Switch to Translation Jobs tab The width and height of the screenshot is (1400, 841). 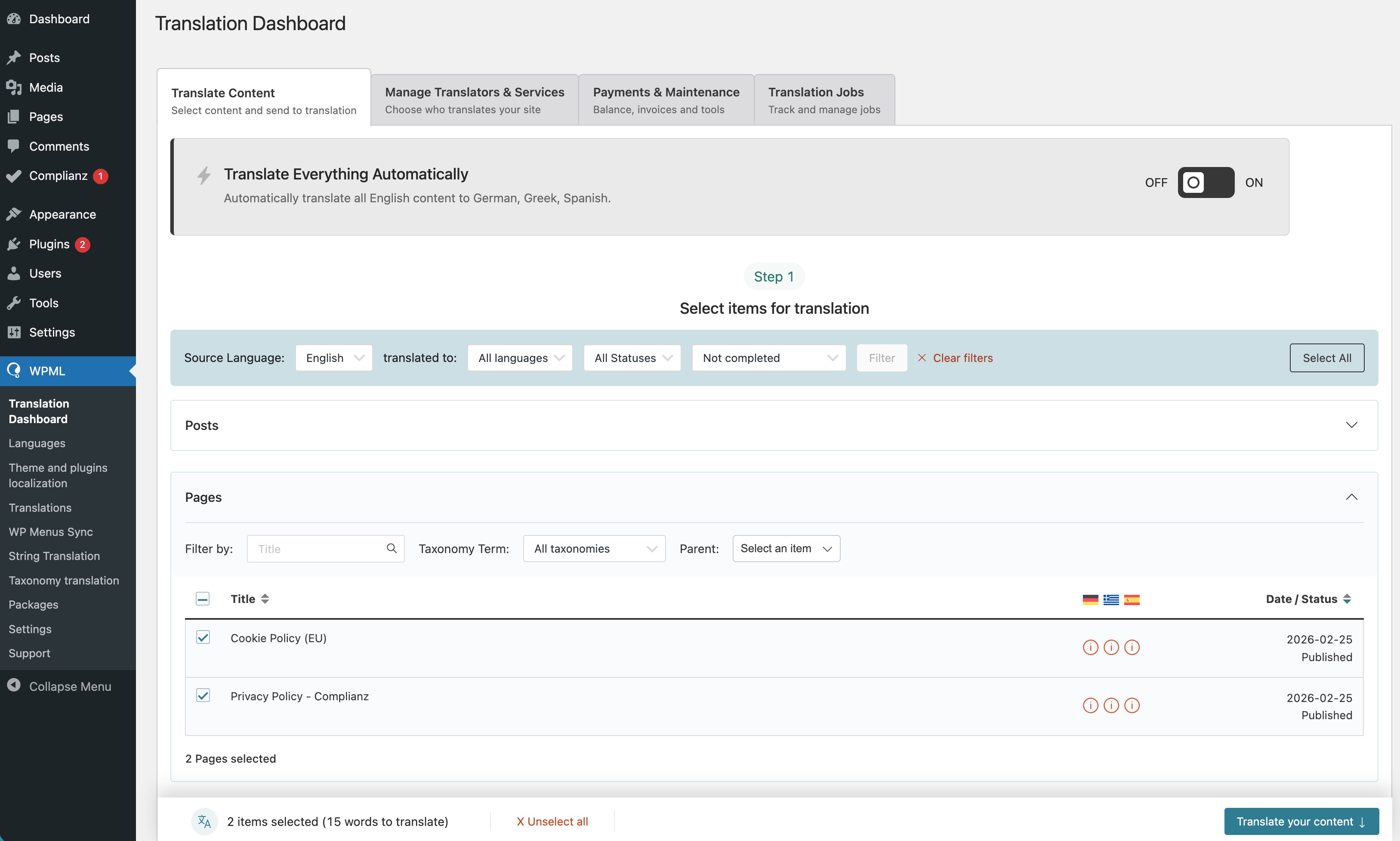click(x=823, y=100)
